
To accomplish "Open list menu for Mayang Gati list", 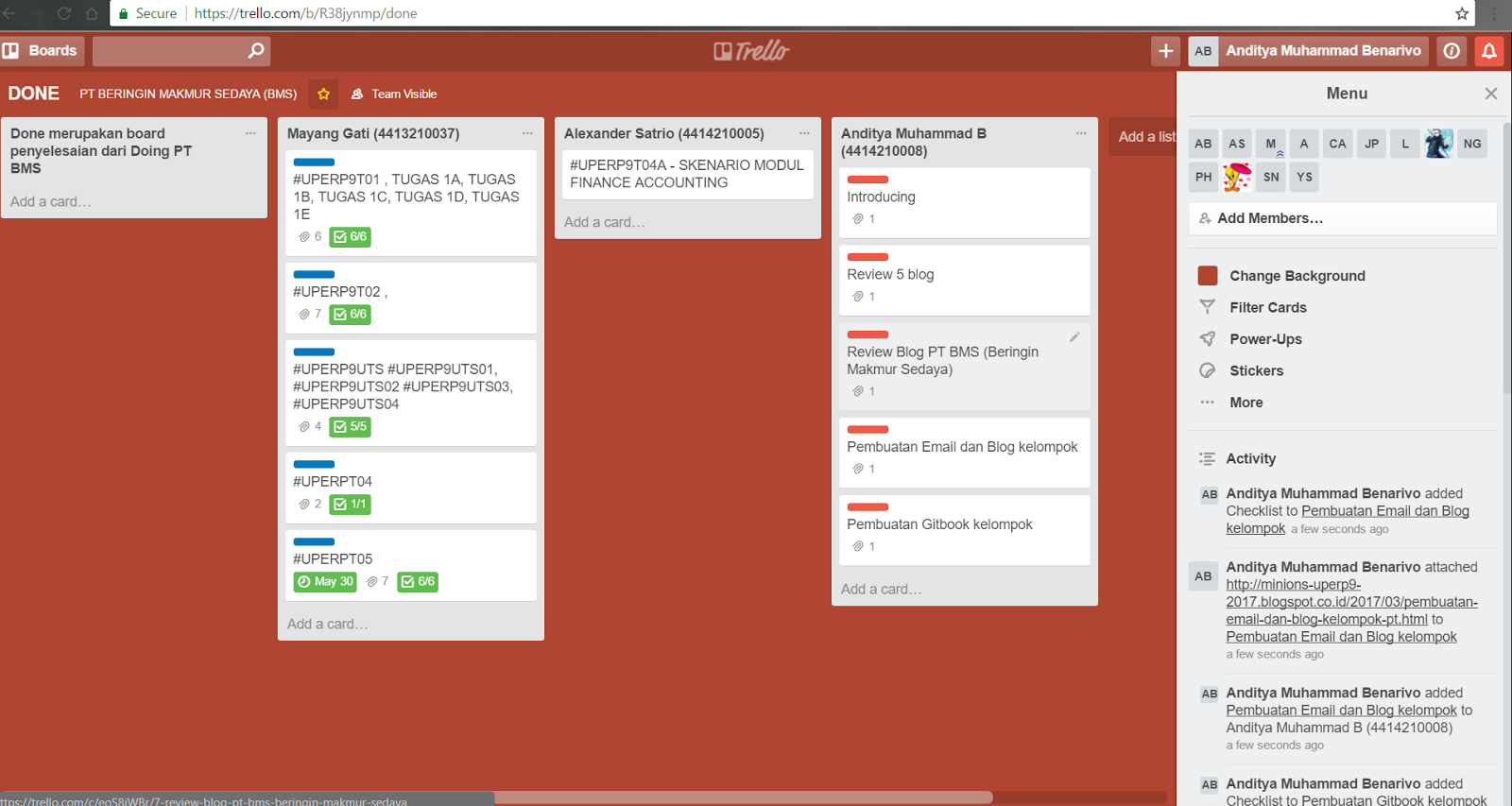I will (x=527, y=133).
